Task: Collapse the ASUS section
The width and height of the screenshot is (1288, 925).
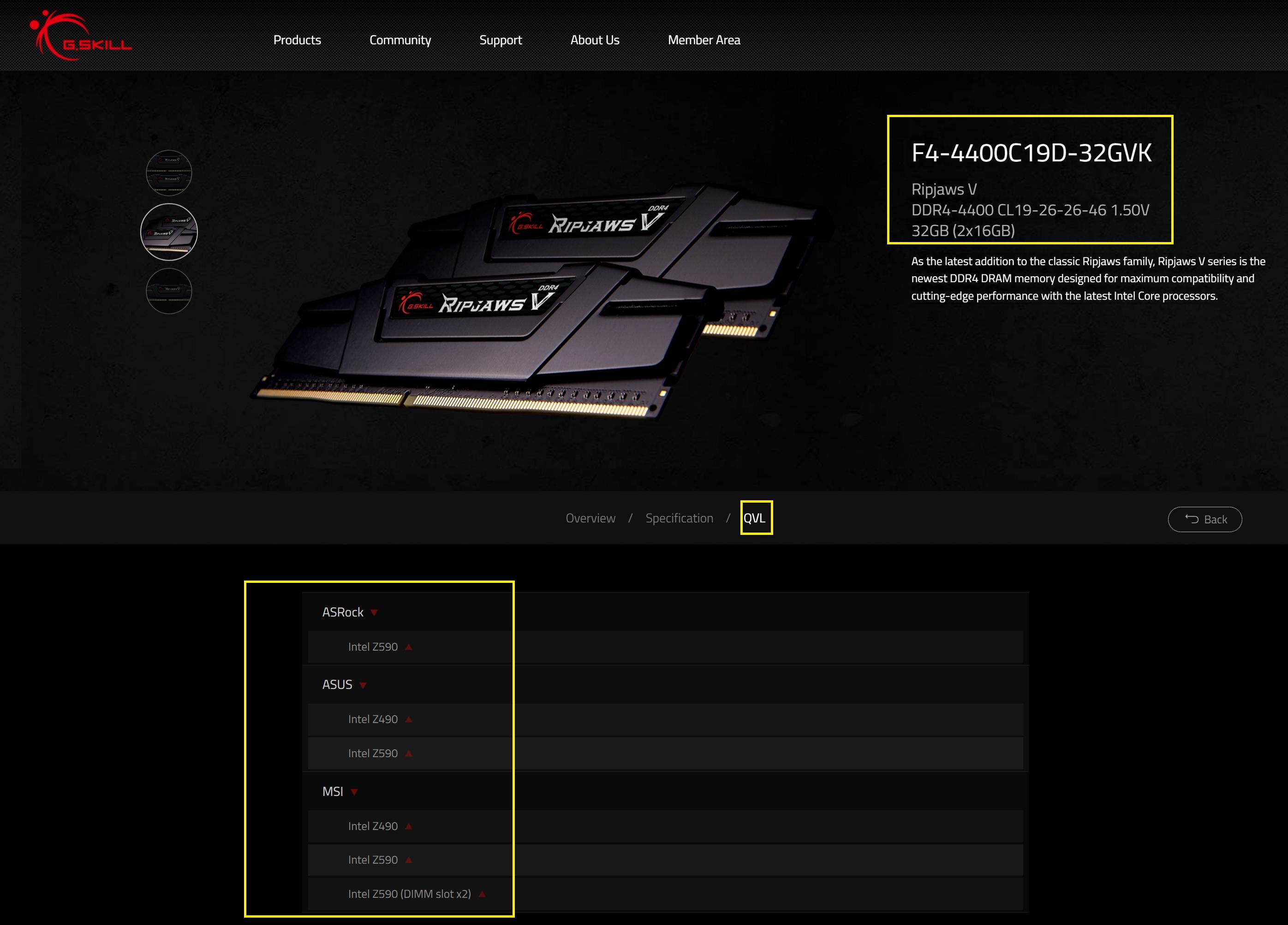Action: pos(665,684)
